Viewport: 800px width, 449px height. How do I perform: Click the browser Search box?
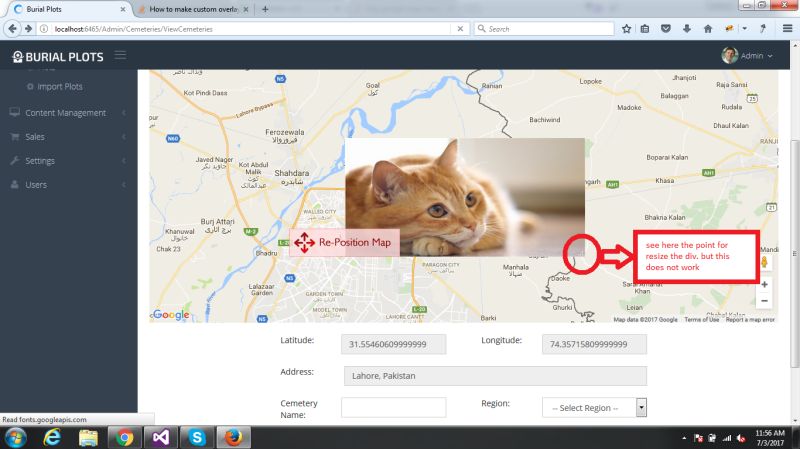point(544,29)
